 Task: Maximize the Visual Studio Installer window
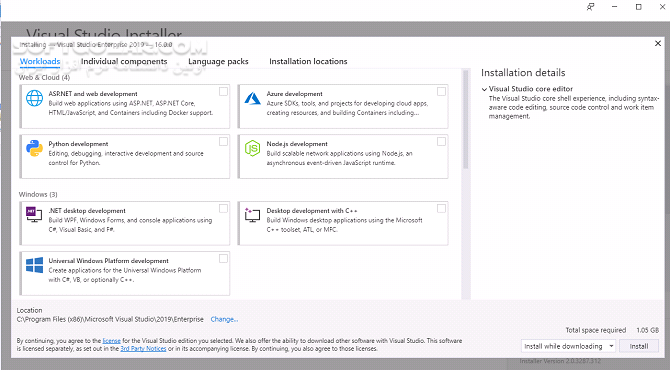click(x=638, y=7)
